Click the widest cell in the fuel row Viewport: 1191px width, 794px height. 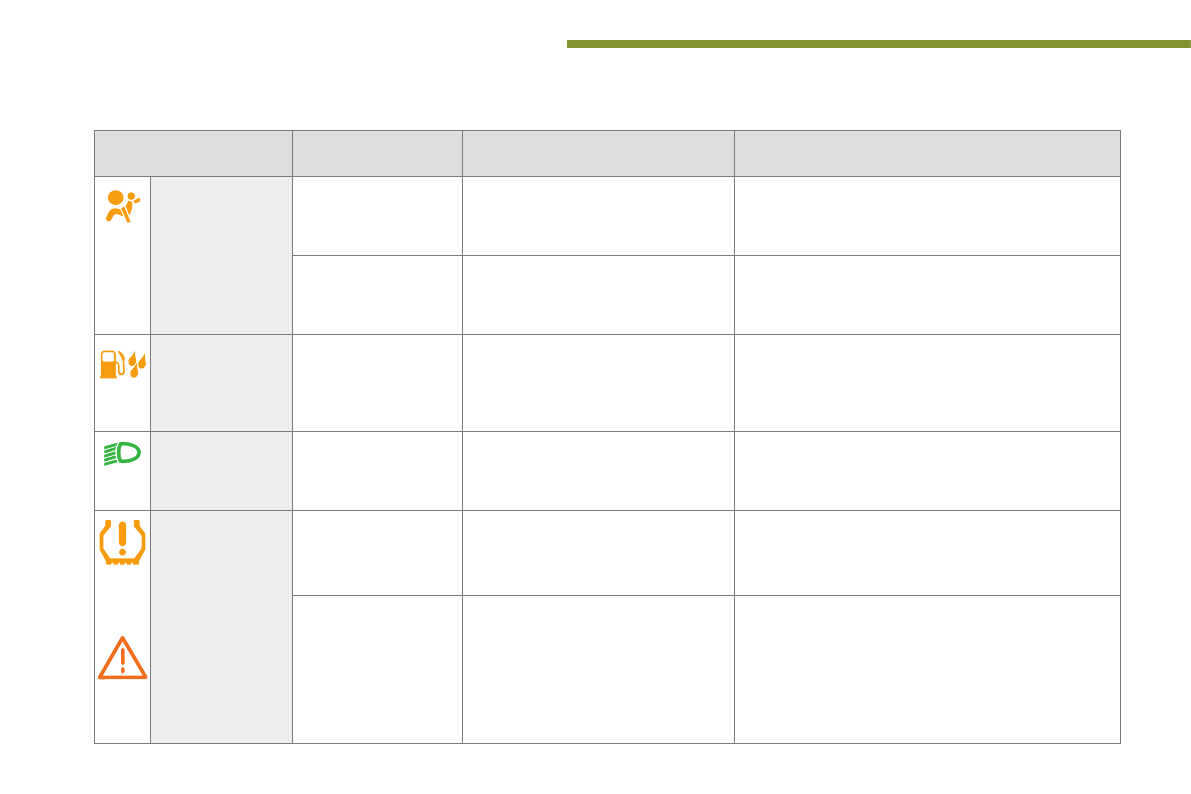pos(927,383)
